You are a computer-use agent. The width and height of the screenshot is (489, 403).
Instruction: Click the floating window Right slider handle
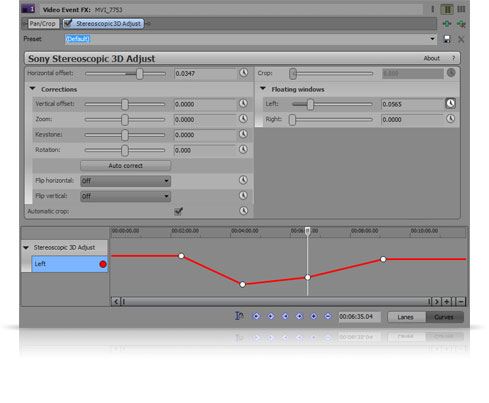pos(292,120)
